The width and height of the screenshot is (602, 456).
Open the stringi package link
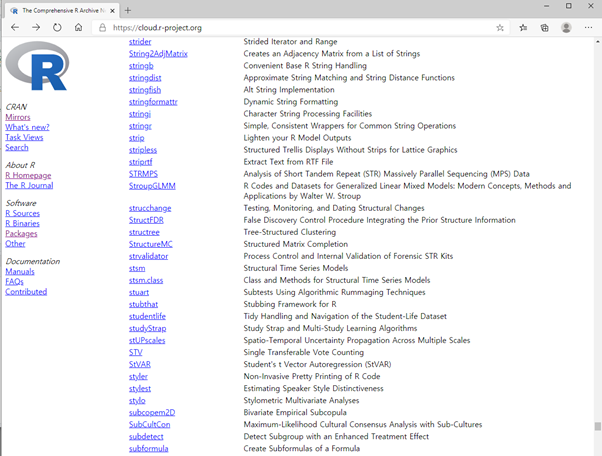click(x=140, y=114)
